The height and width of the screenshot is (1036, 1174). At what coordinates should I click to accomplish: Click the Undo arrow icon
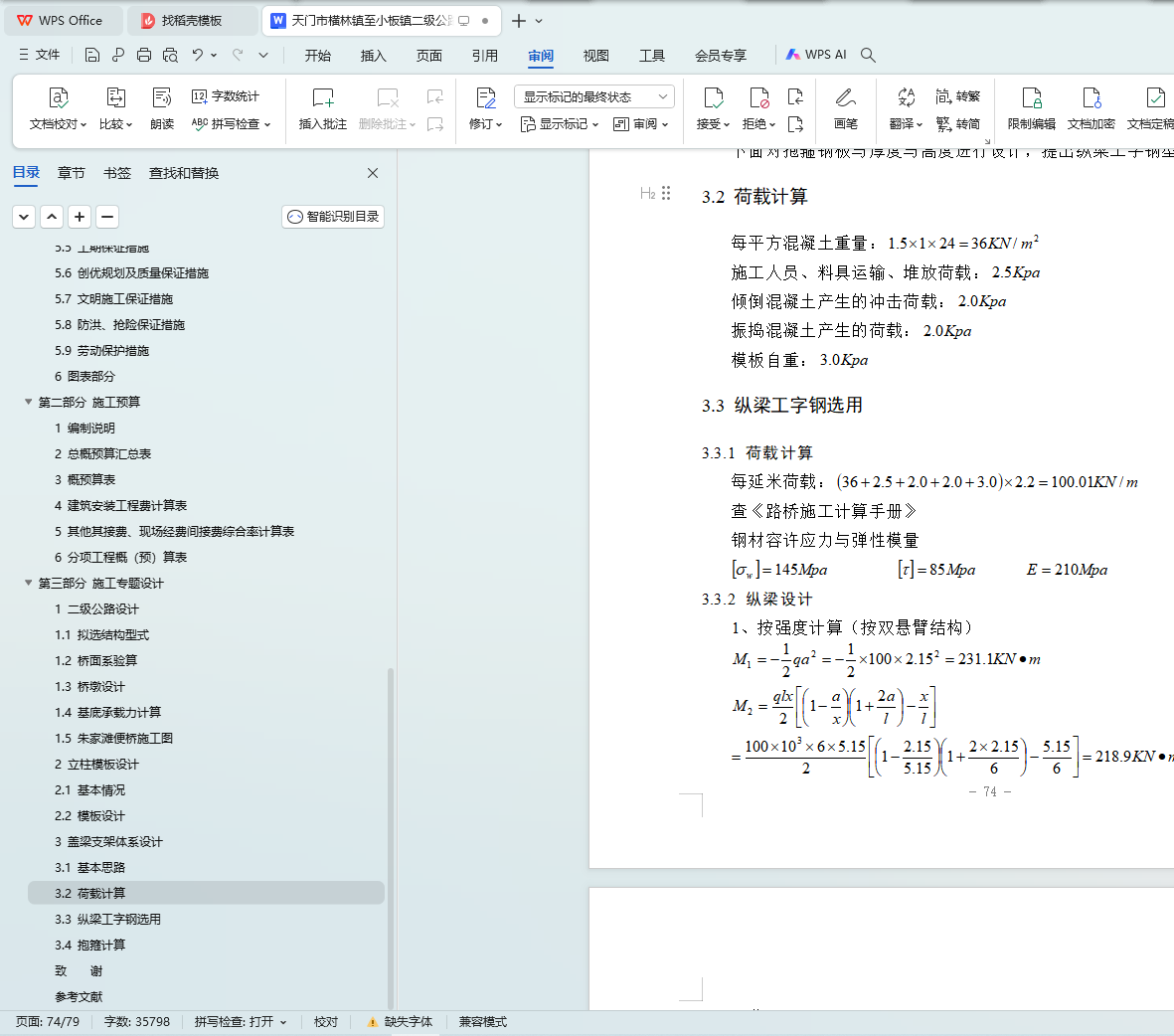coord(197,55)
